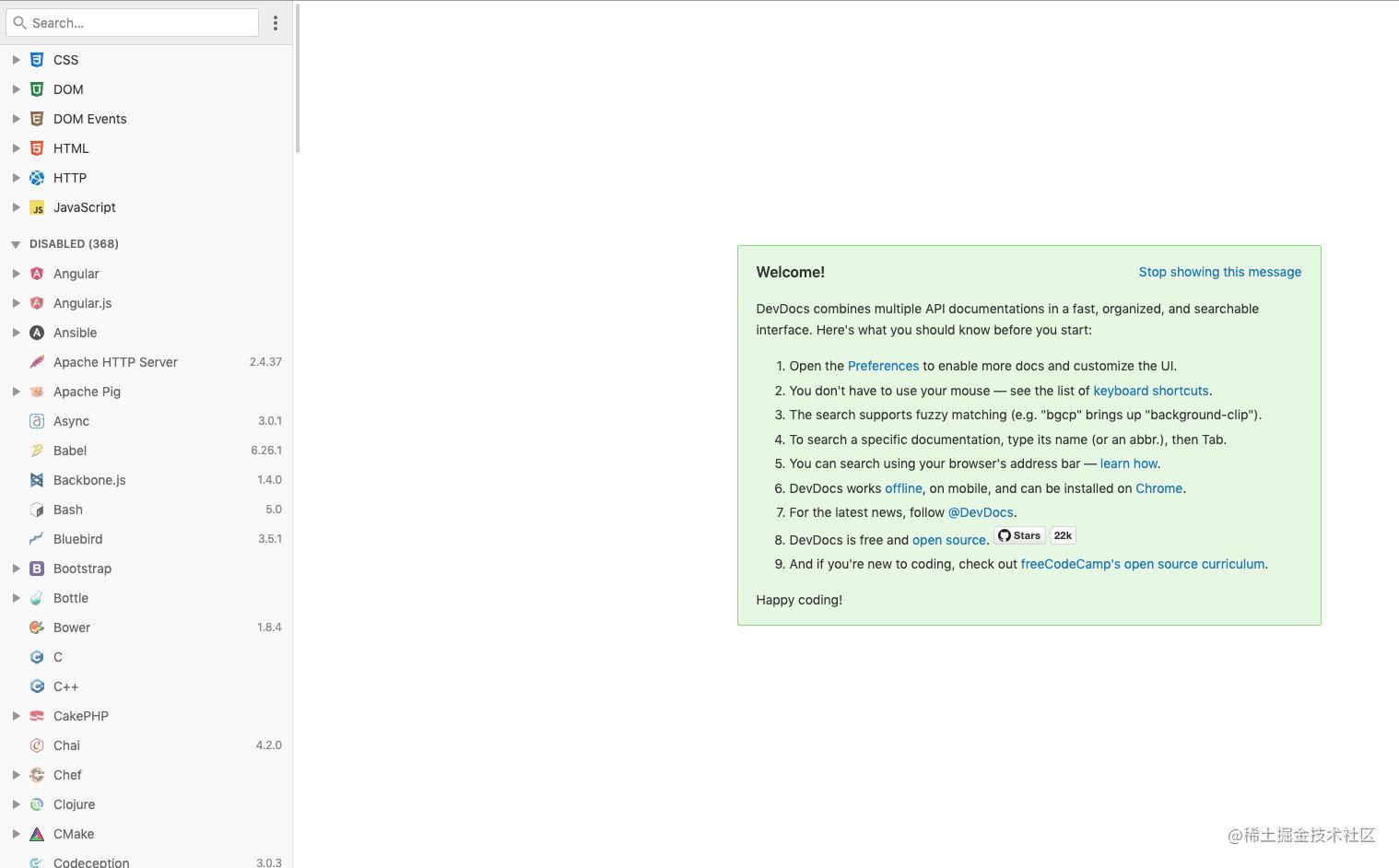1399x868 pixels.
Task: Open the open source link
Action: click(x=948, y=540)
